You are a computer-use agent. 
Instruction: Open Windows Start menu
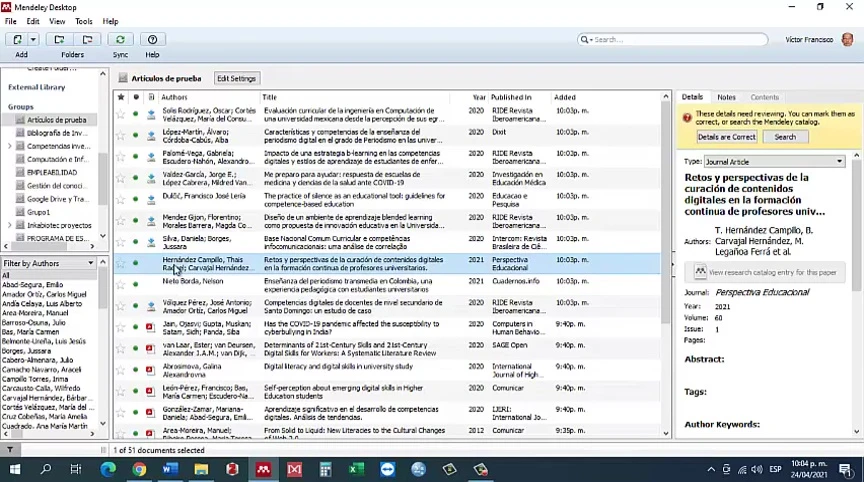pos(15,469)
